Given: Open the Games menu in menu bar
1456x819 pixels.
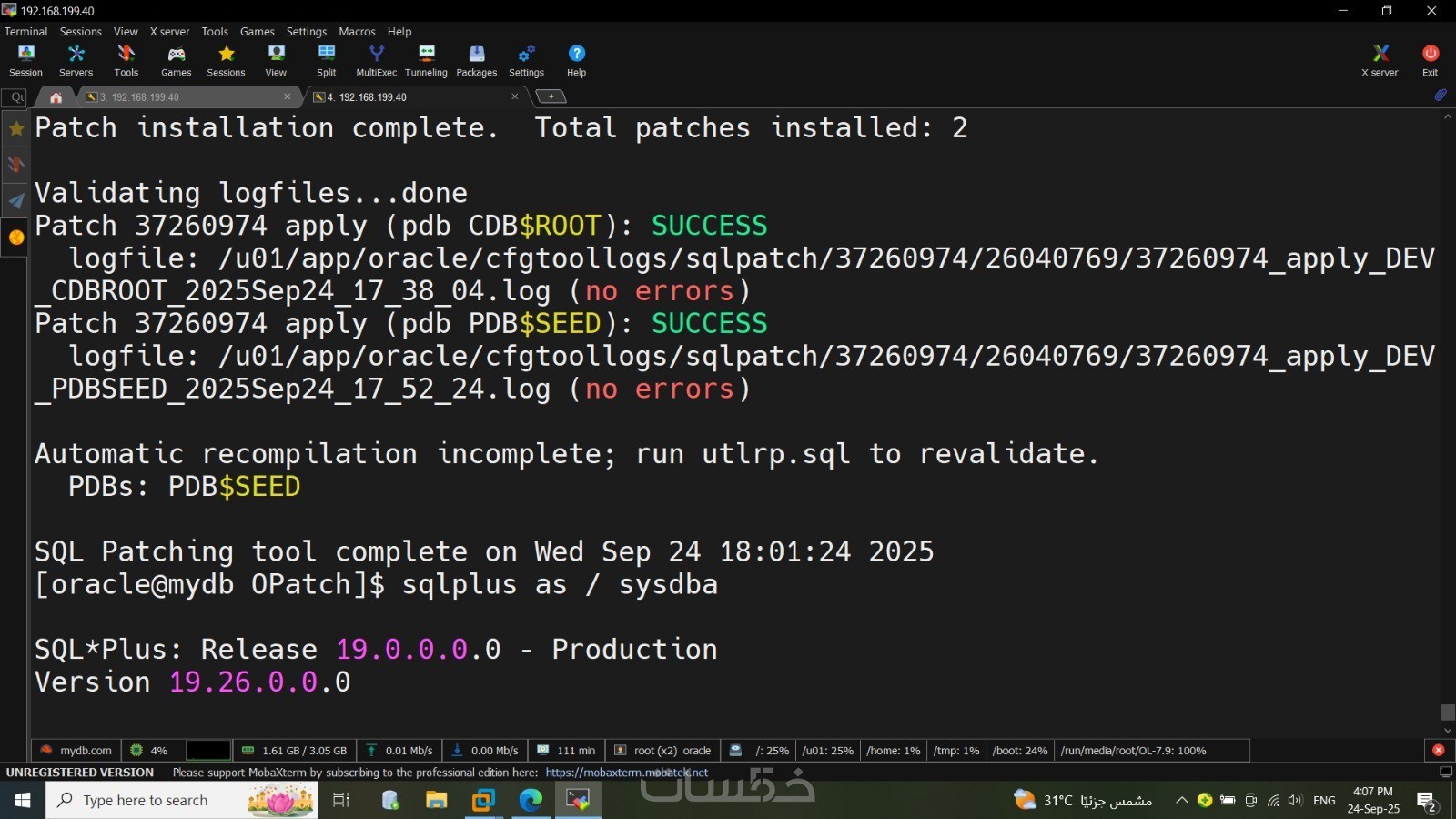Looking at the screenshot, I should point(257,31).
